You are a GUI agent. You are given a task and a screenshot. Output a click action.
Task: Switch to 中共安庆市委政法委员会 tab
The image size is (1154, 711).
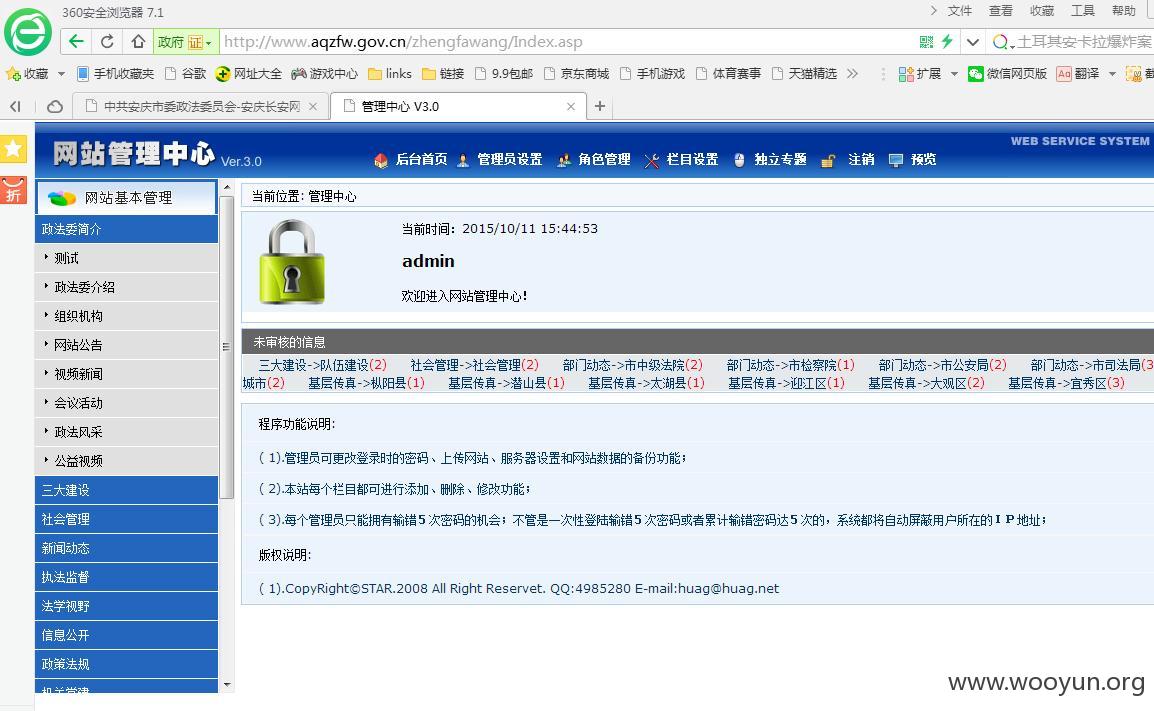pos(199,107)
